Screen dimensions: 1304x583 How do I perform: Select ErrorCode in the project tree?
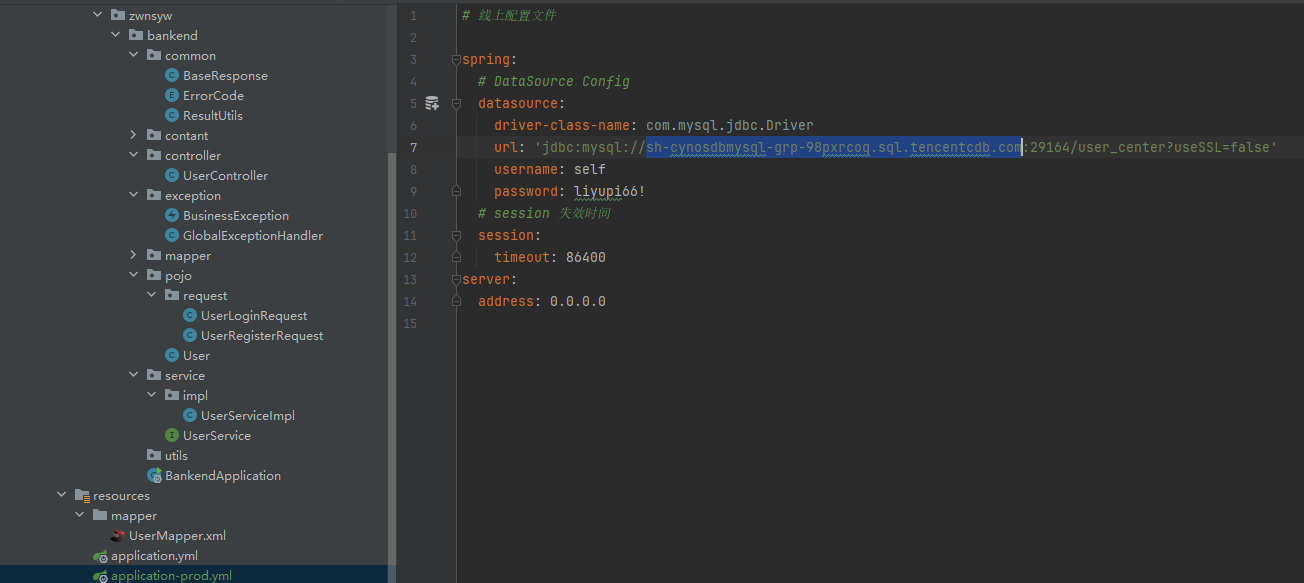point(213,95)
